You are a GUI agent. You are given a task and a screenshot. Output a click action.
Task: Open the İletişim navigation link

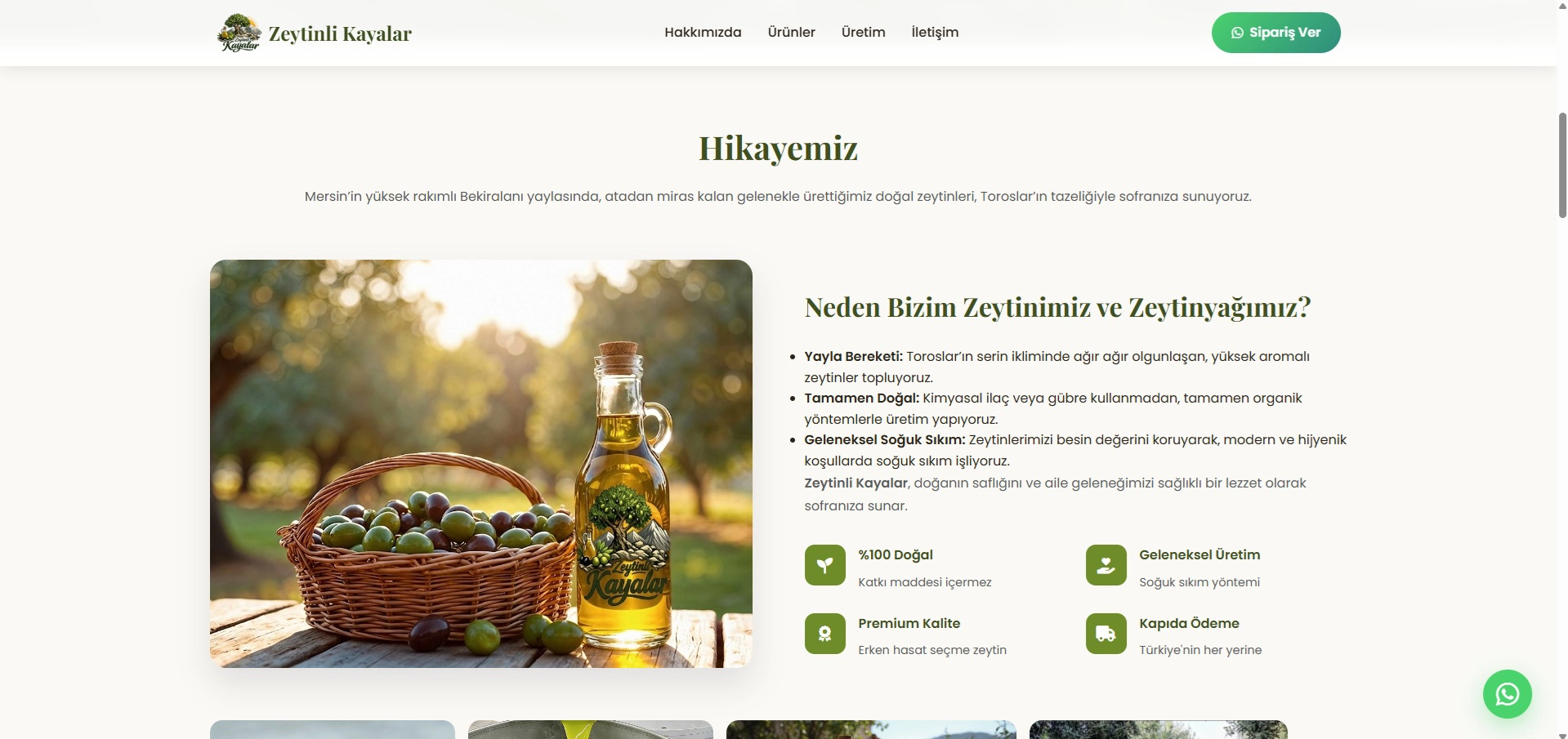(x=934, y=33)
